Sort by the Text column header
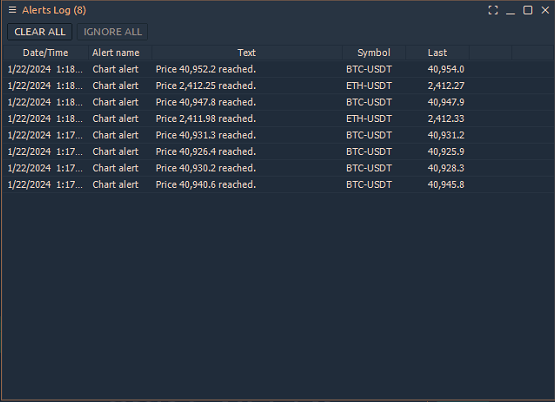555x402 pixels. coord(247,53)
